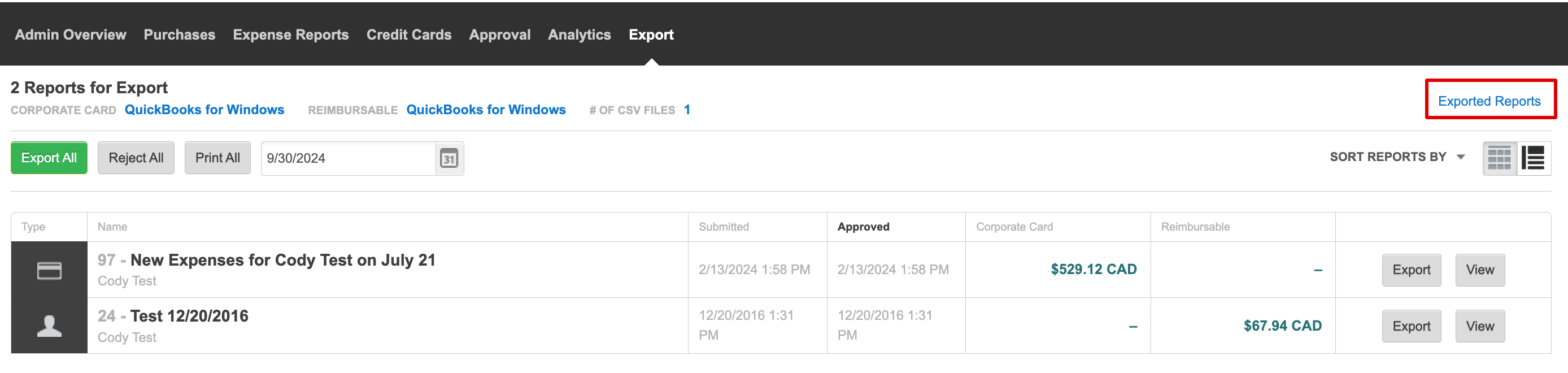Click the export date field showing 9/30/2024
1568x373 pixels.
(348, 158)
